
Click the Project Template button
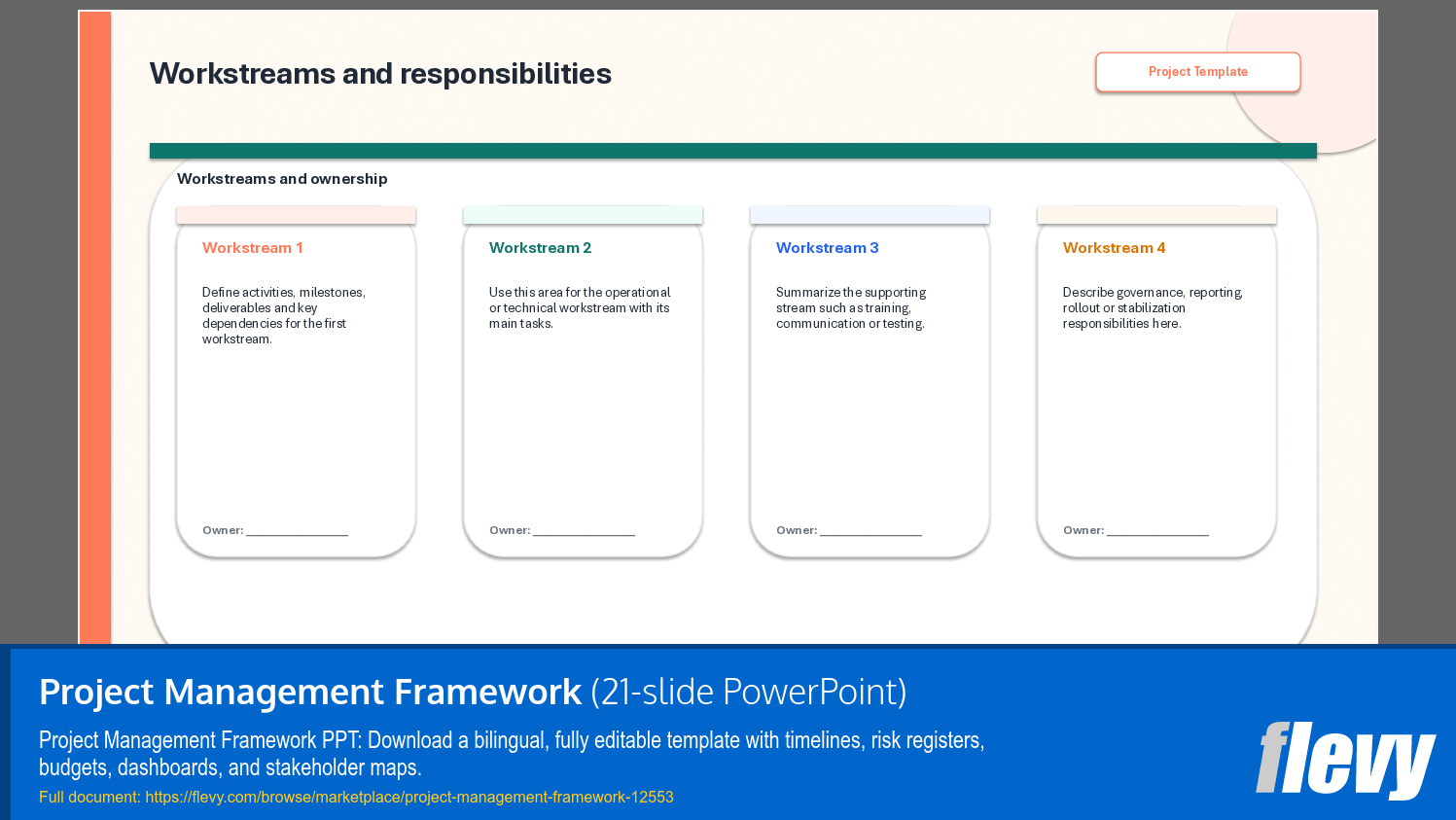1197,72
